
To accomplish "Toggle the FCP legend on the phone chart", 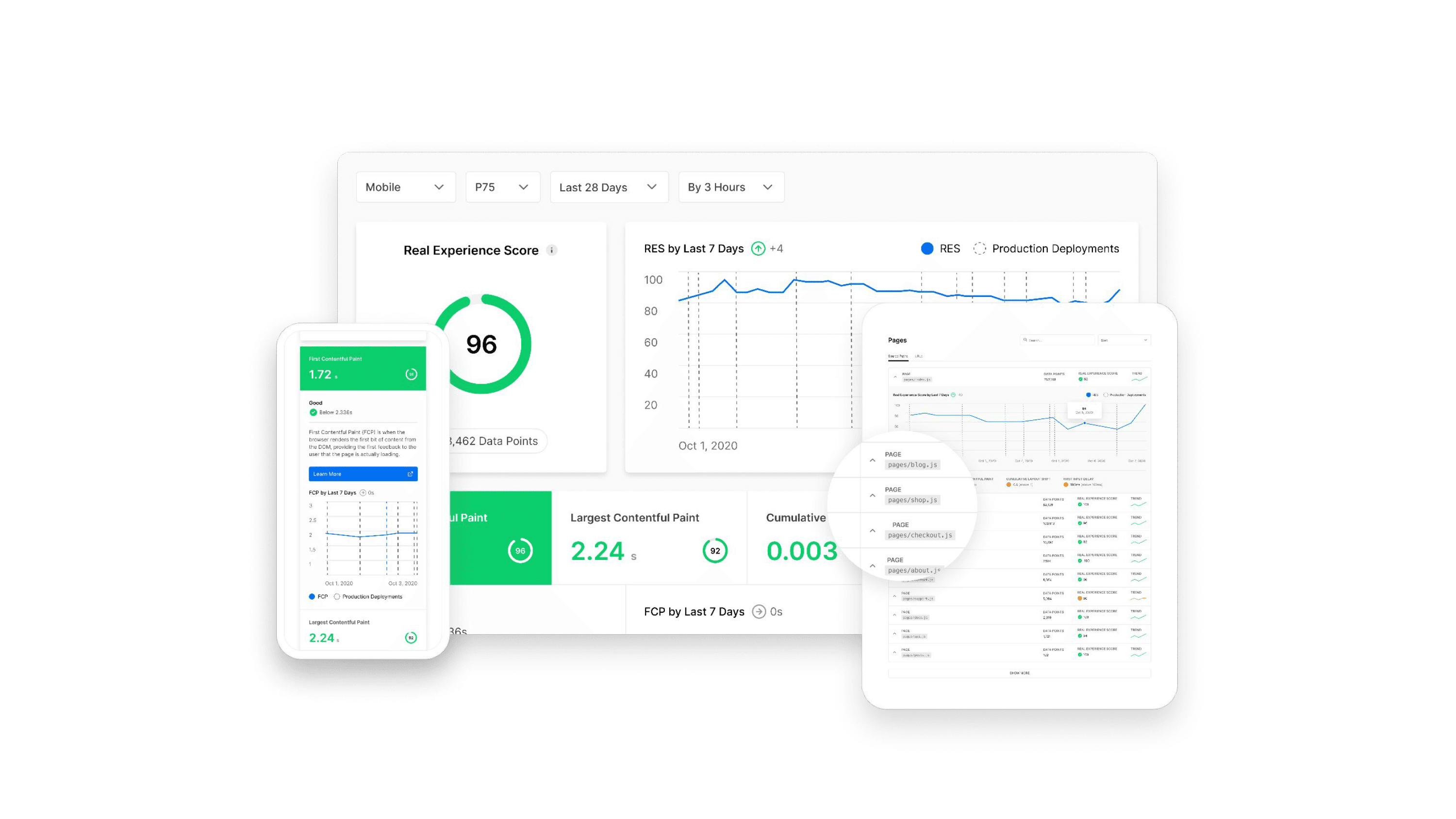I will coord(317,596).
